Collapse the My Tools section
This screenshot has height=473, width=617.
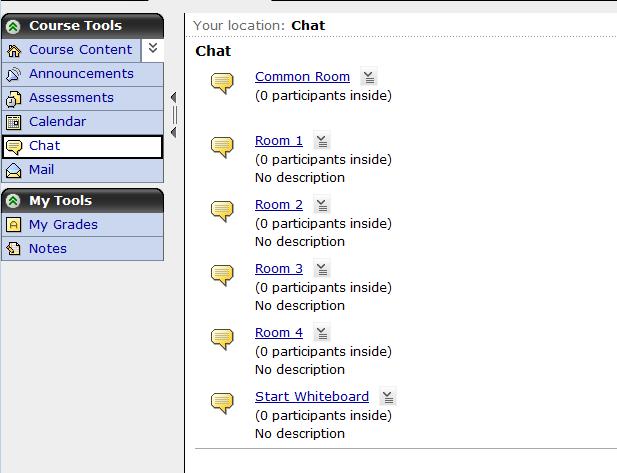click(x=13, y=201)
